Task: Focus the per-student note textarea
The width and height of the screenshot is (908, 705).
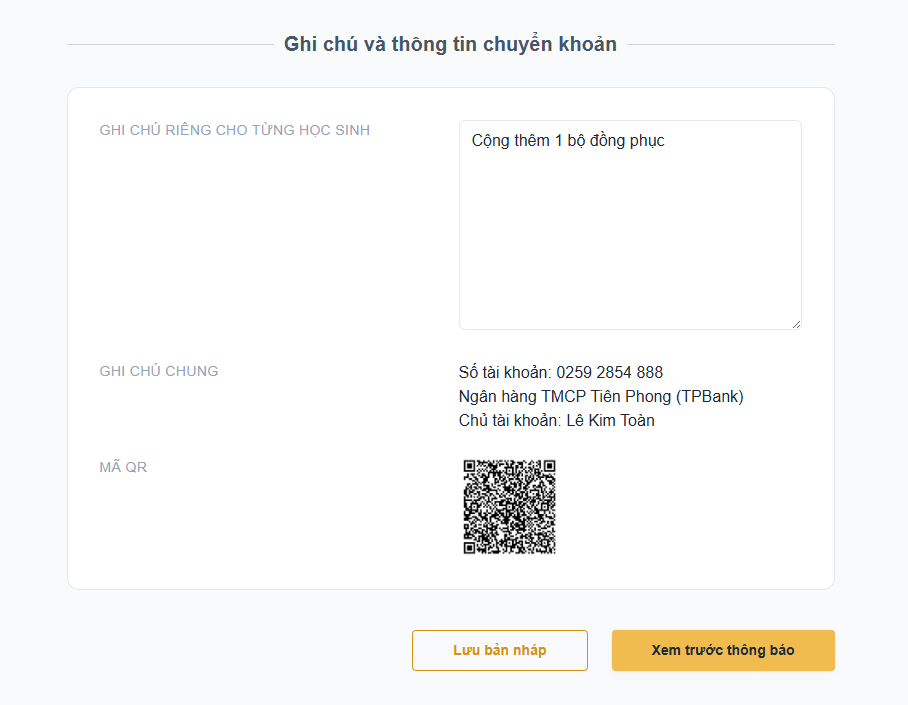Action: point(630,240)
